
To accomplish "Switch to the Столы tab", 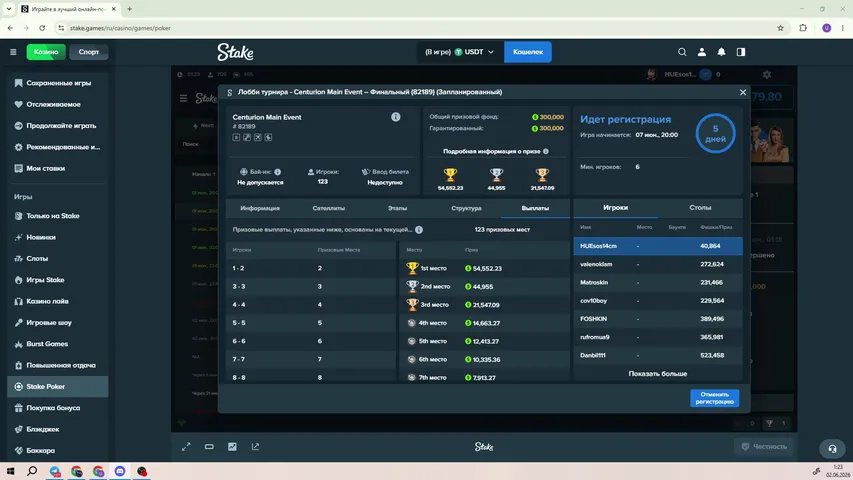I will point(700,208).
